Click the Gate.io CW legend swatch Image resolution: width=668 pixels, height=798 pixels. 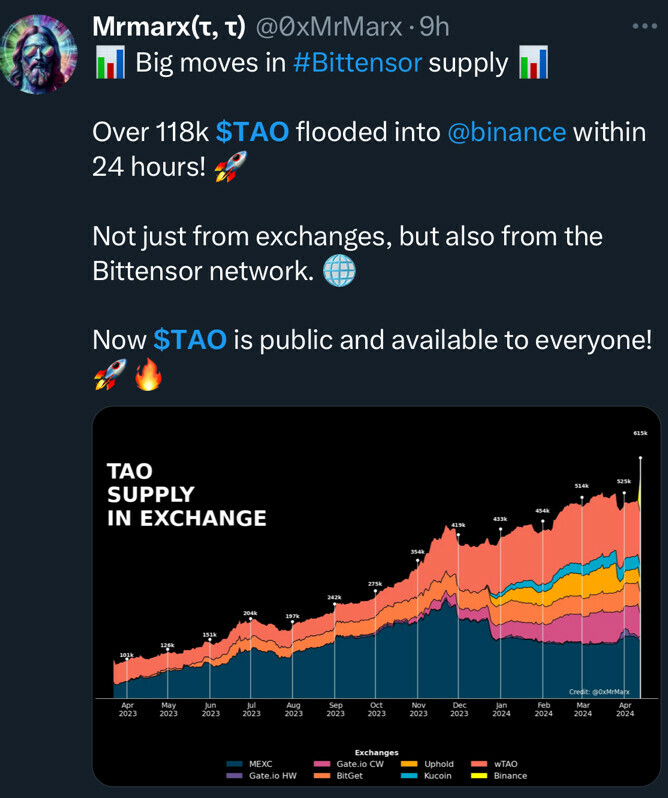(320, 764)
